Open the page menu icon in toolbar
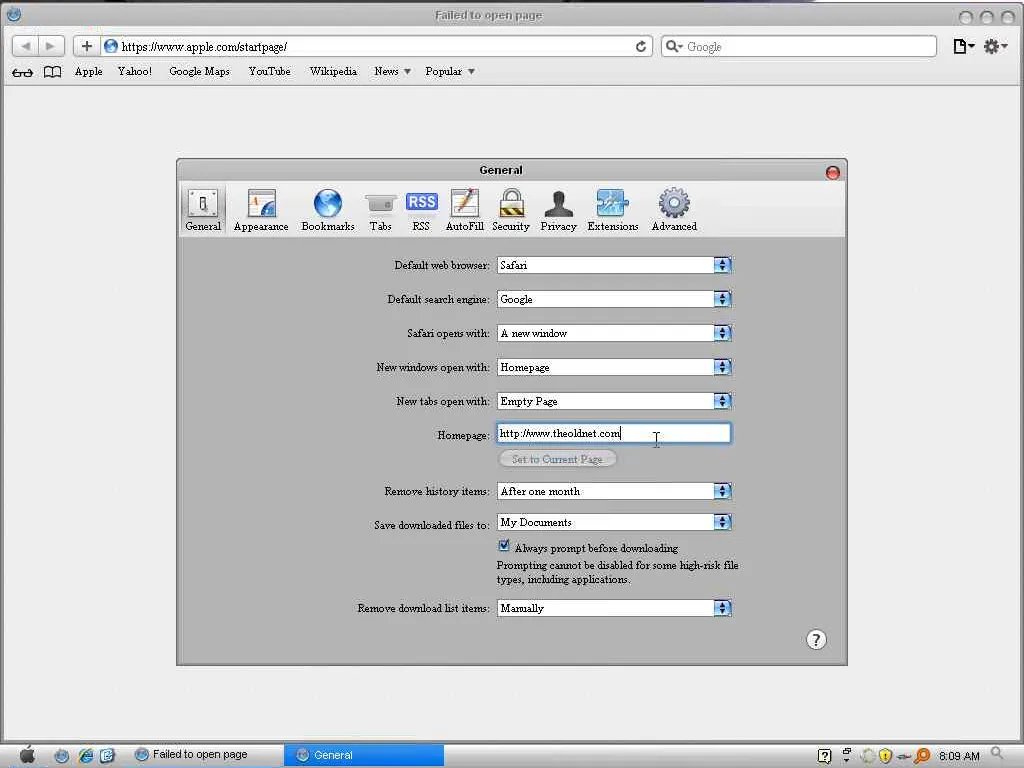Viewport: 1024px width, 768px height. click(963, 46)
